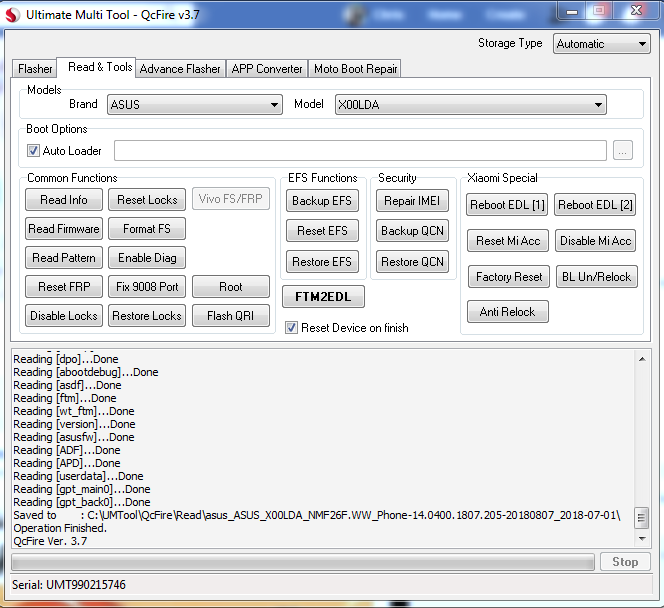Click the Read Info button

(x=64, y=199)
